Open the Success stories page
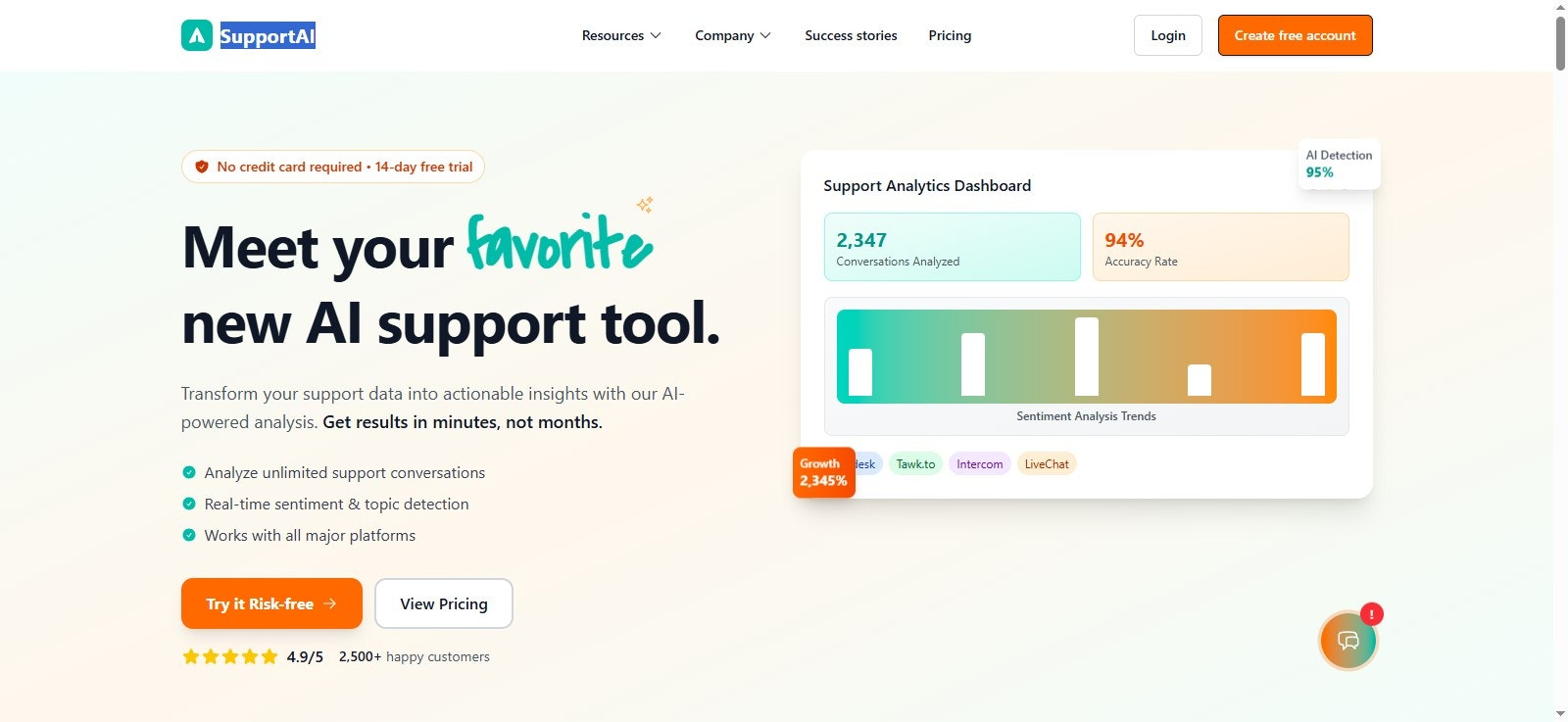Screen dimensions: 1568x722 (851, 35)
